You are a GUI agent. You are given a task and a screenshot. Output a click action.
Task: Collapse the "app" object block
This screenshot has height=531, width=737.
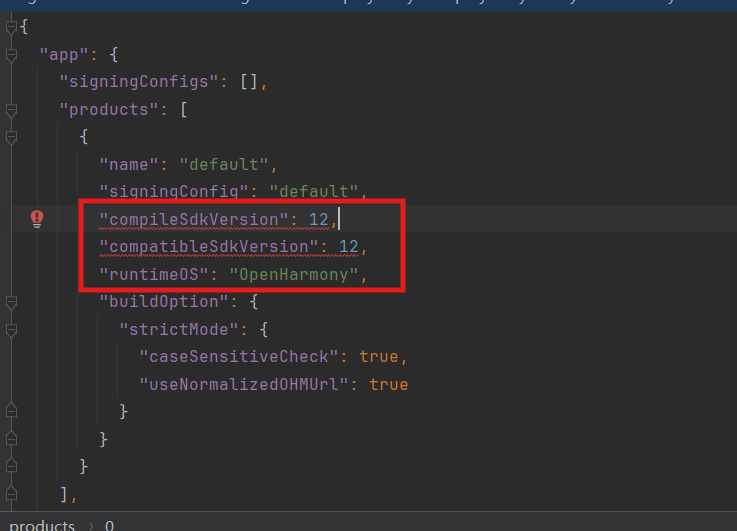(x=11, y=54)
